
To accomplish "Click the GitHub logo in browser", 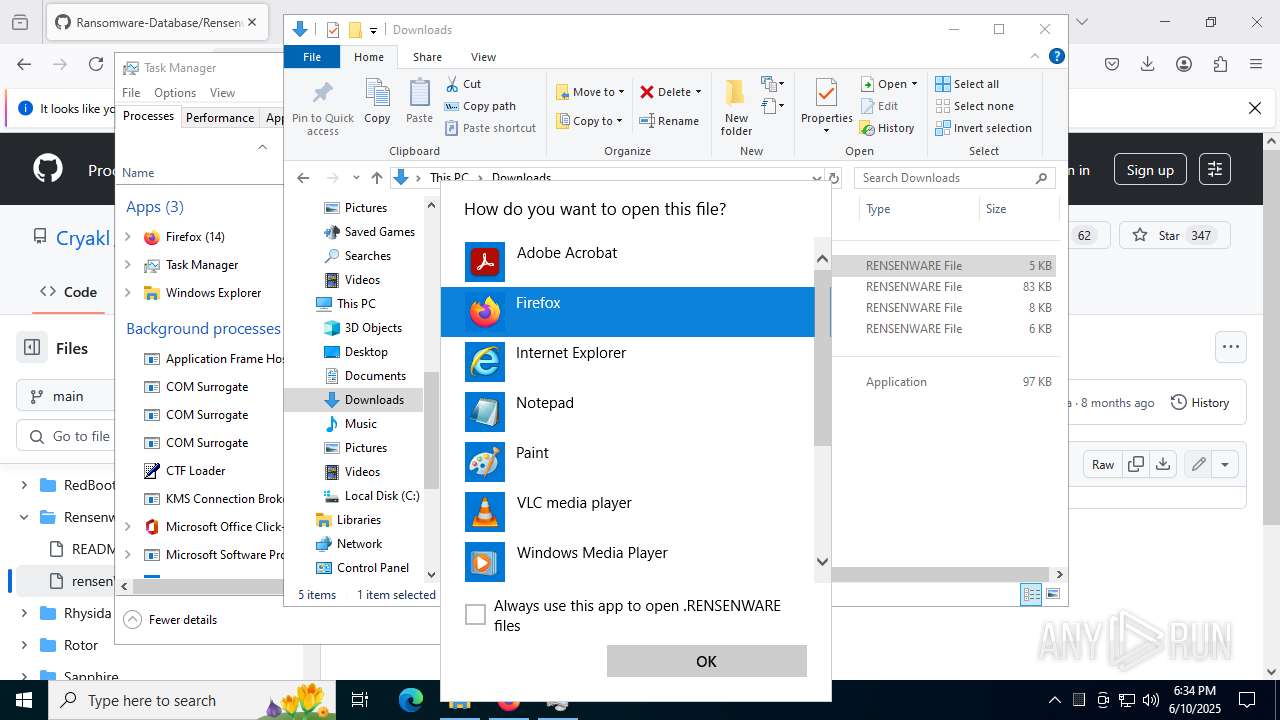I will click(x=48, y=169).
